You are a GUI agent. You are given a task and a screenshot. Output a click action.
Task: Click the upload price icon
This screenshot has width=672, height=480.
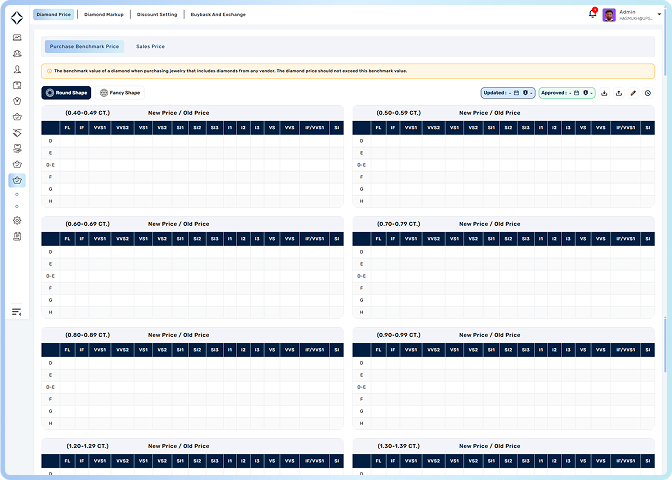click(x=619, y=93)
